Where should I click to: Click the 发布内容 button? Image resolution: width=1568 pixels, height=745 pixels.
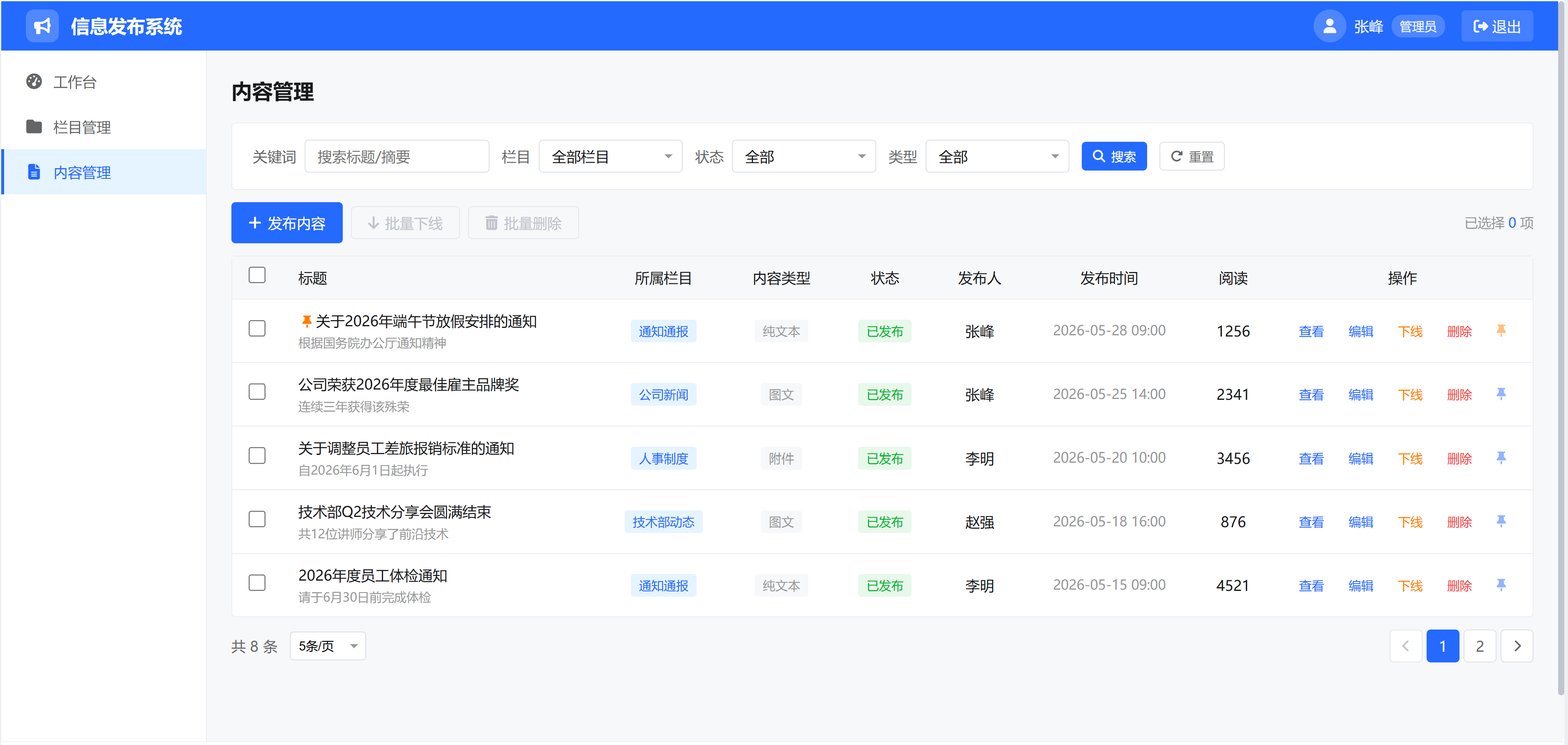[287, 223]
